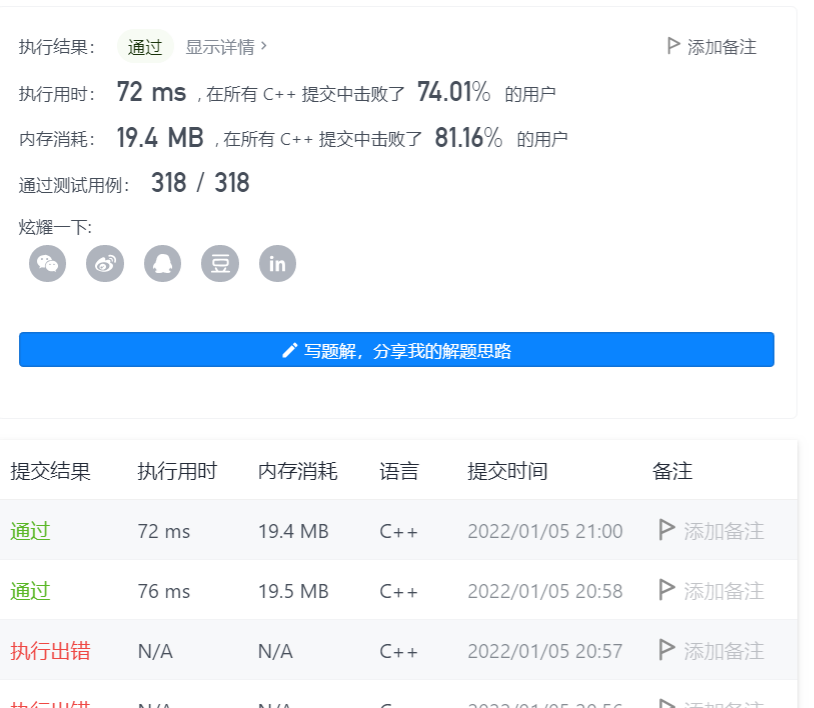Click 写题解，分享我的解题思路 button

(395, 349)
